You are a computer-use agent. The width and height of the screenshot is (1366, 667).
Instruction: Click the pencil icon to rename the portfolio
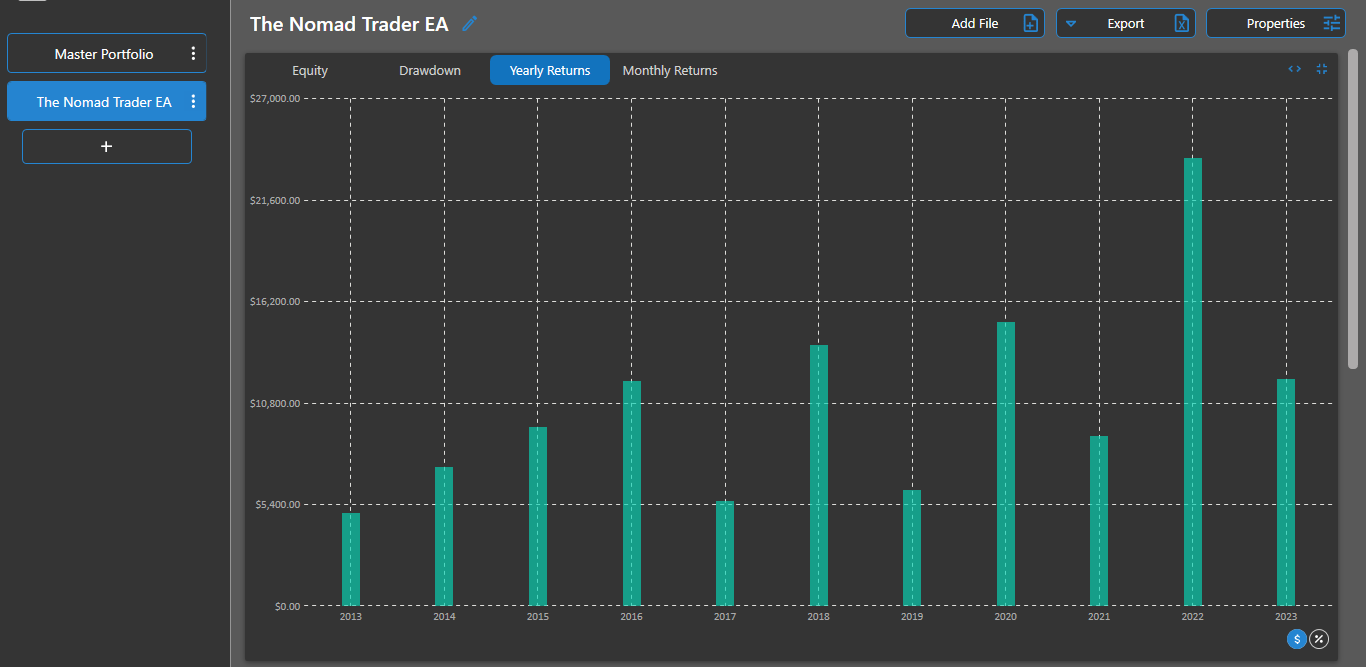(469, 23)
